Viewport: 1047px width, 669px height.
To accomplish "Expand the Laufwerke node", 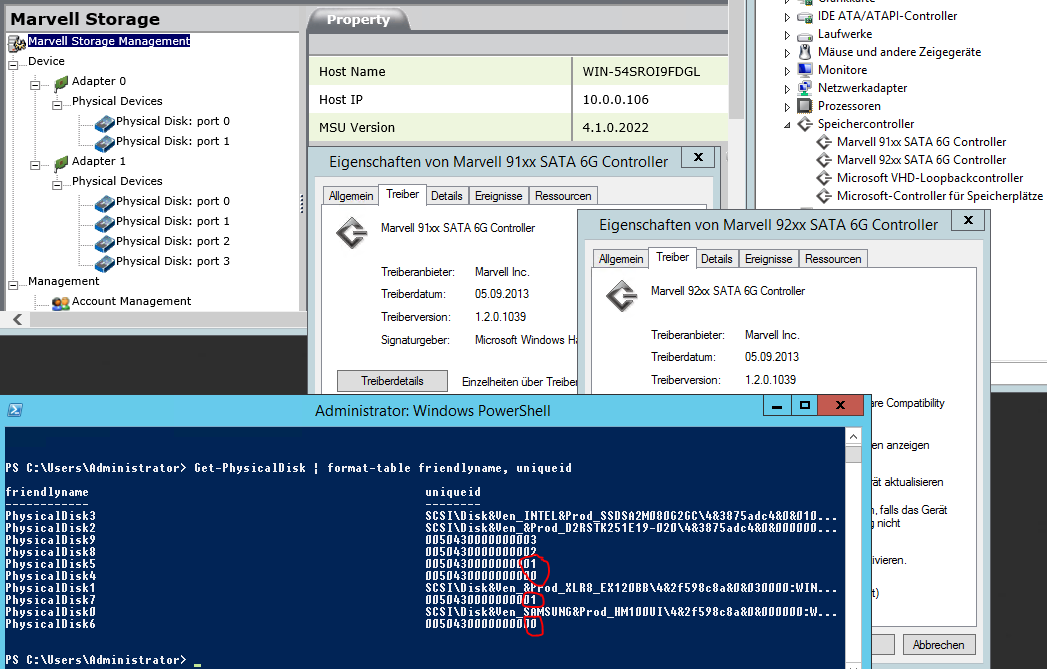I will coord(787,35).
